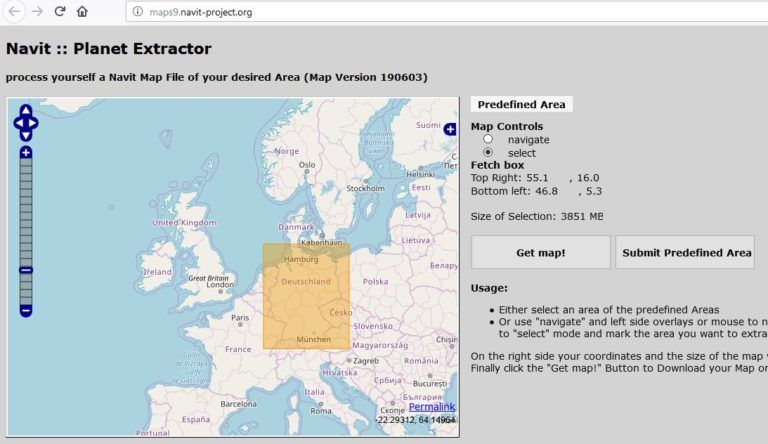Pan the map left with the left arrow

(x=19, y=123)
